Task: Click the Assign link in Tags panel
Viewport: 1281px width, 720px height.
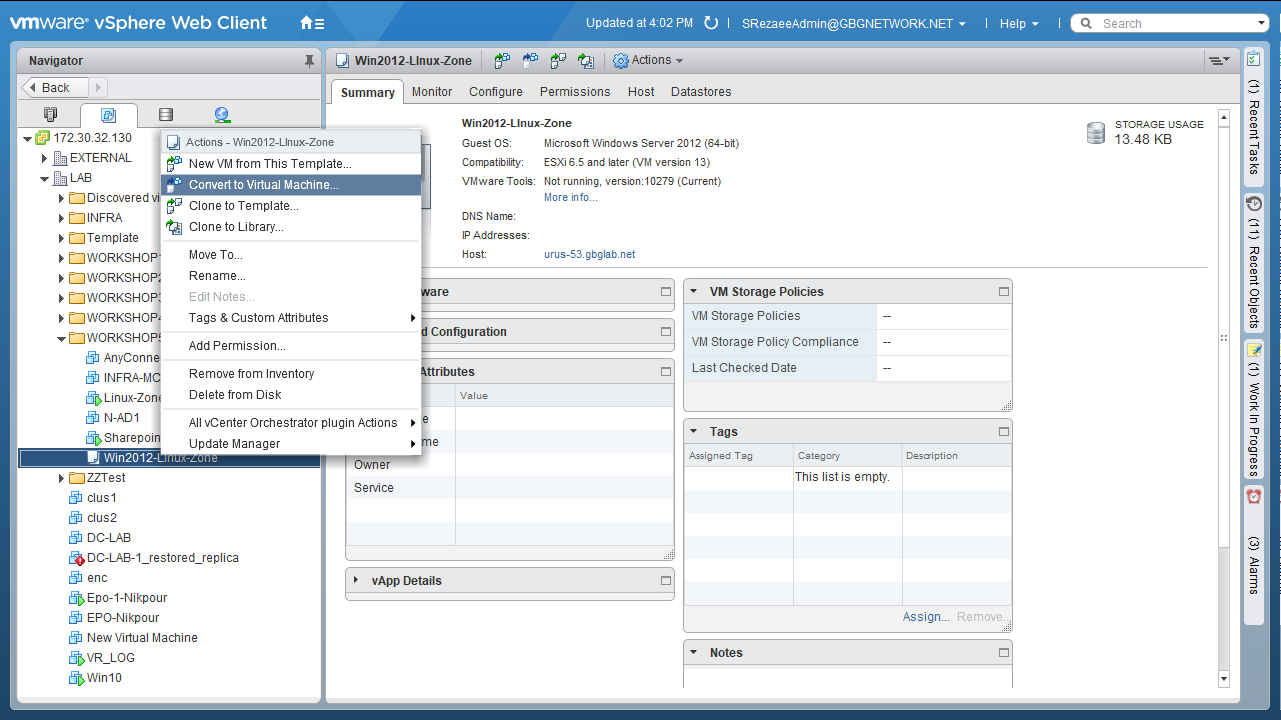Action: [x=925, y=617]
